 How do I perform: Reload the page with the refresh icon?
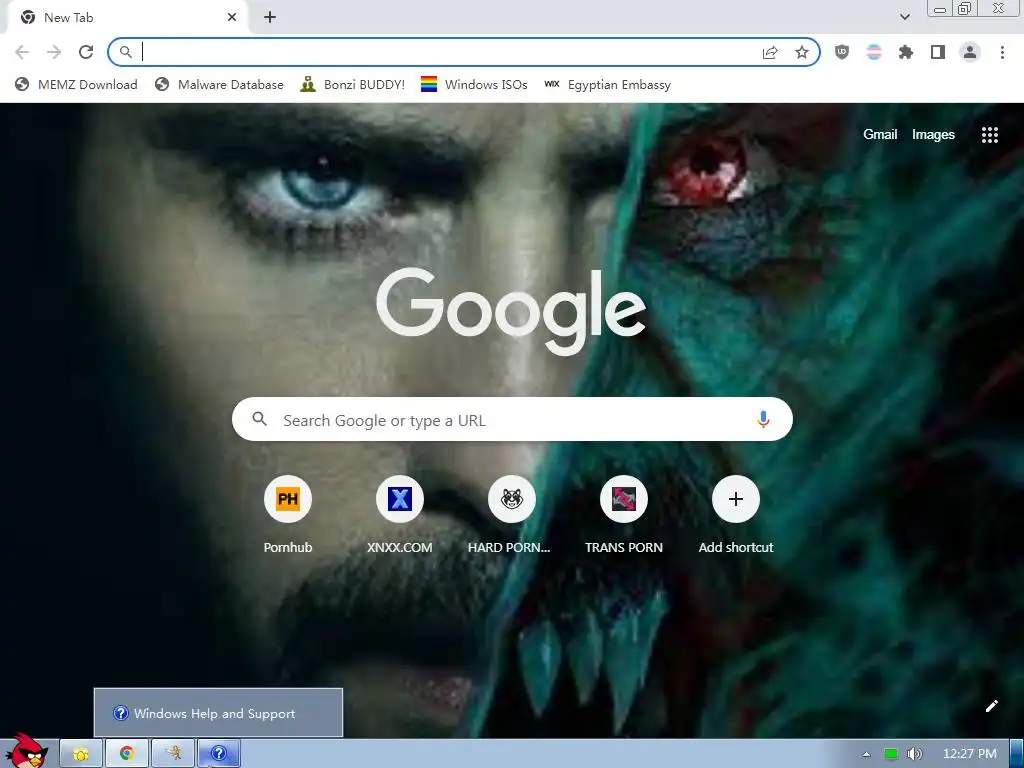(x=86, y=52)
